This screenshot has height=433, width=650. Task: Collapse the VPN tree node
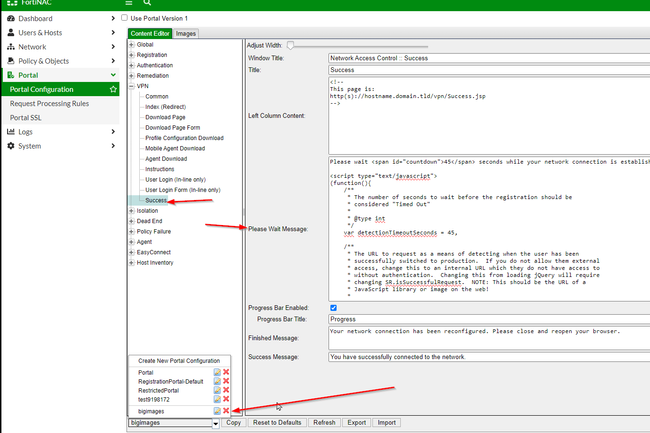[x=131, y=86]
